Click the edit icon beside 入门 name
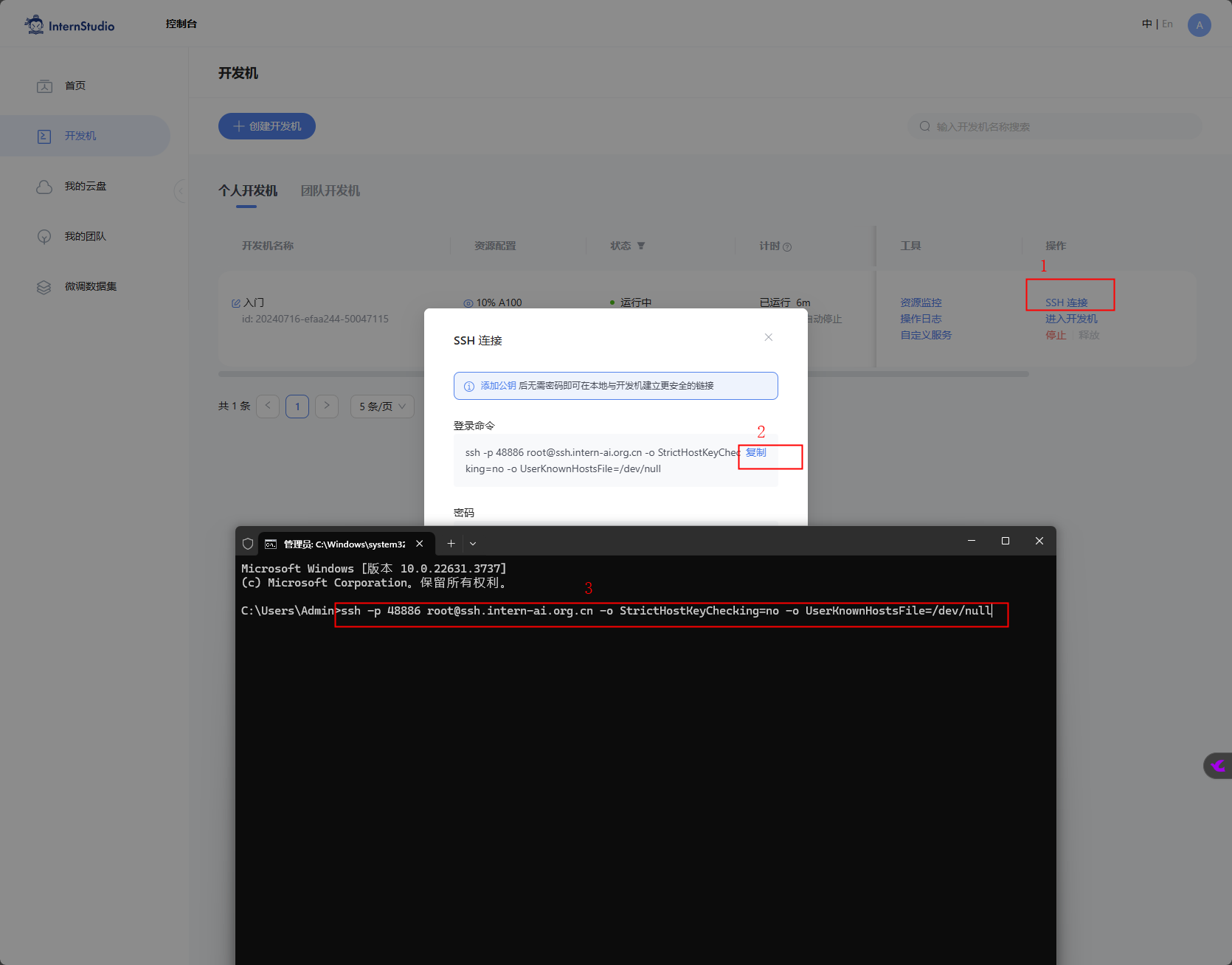1232x965 pixels. (x=236, y=303)
